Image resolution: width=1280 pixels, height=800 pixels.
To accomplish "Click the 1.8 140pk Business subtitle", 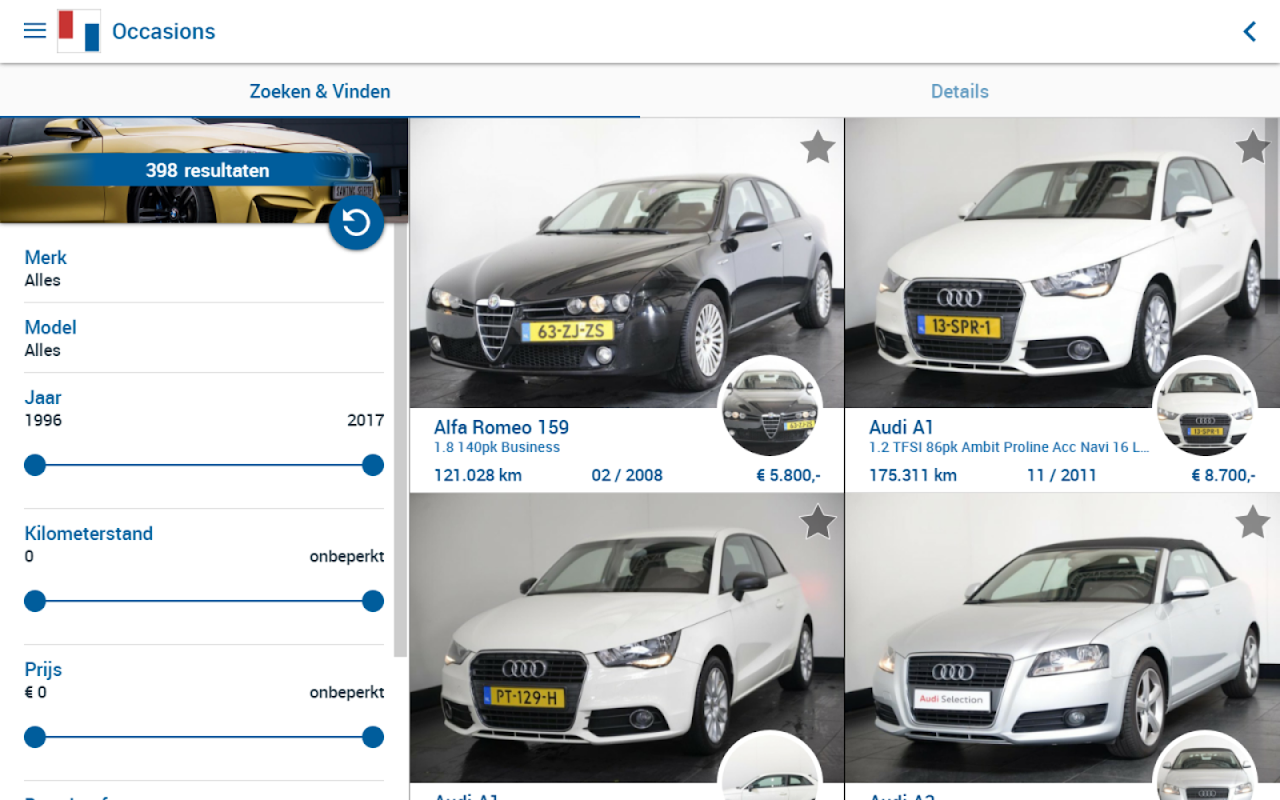I will point(497,448).
